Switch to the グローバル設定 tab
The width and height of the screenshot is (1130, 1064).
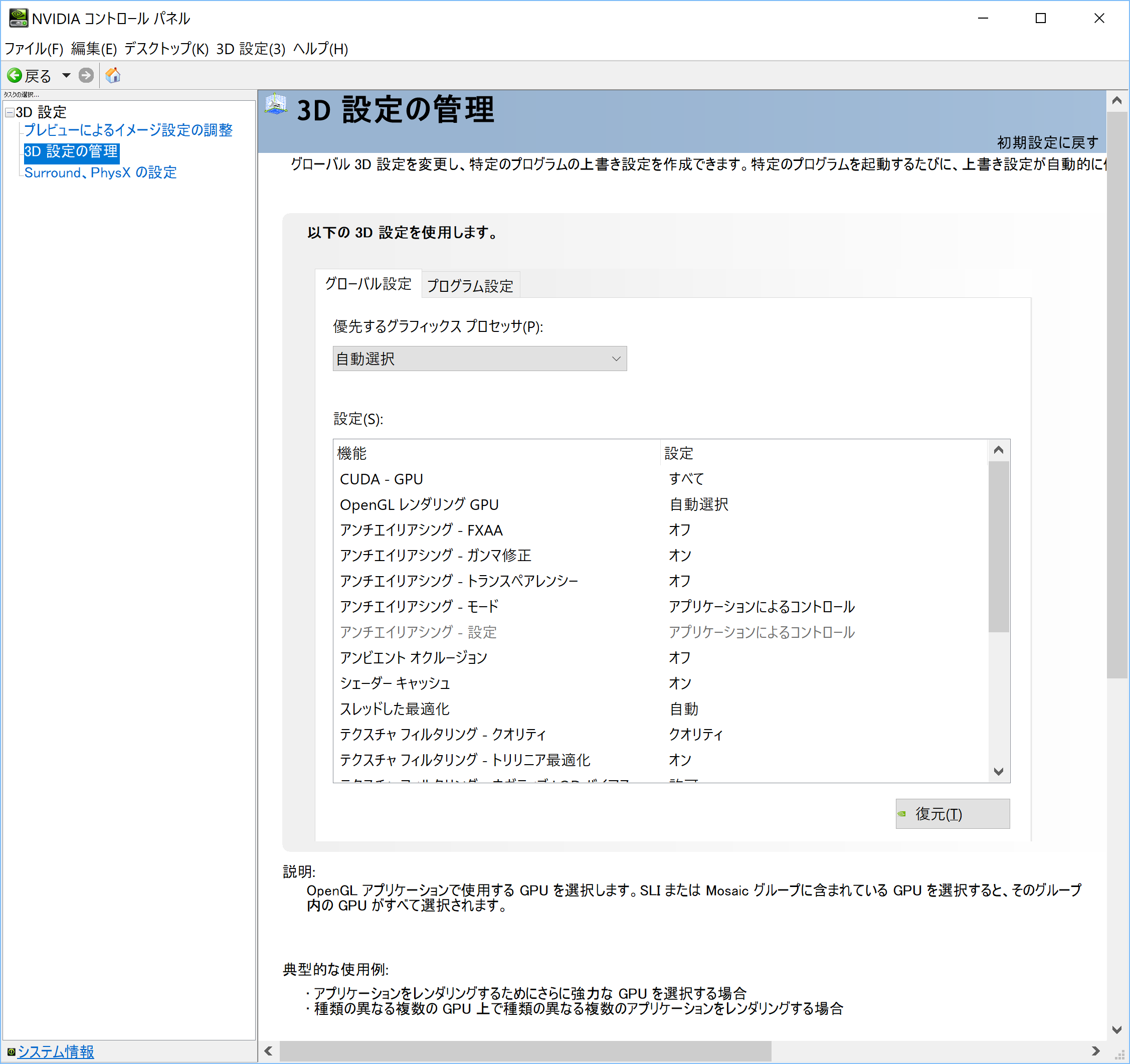368,284
